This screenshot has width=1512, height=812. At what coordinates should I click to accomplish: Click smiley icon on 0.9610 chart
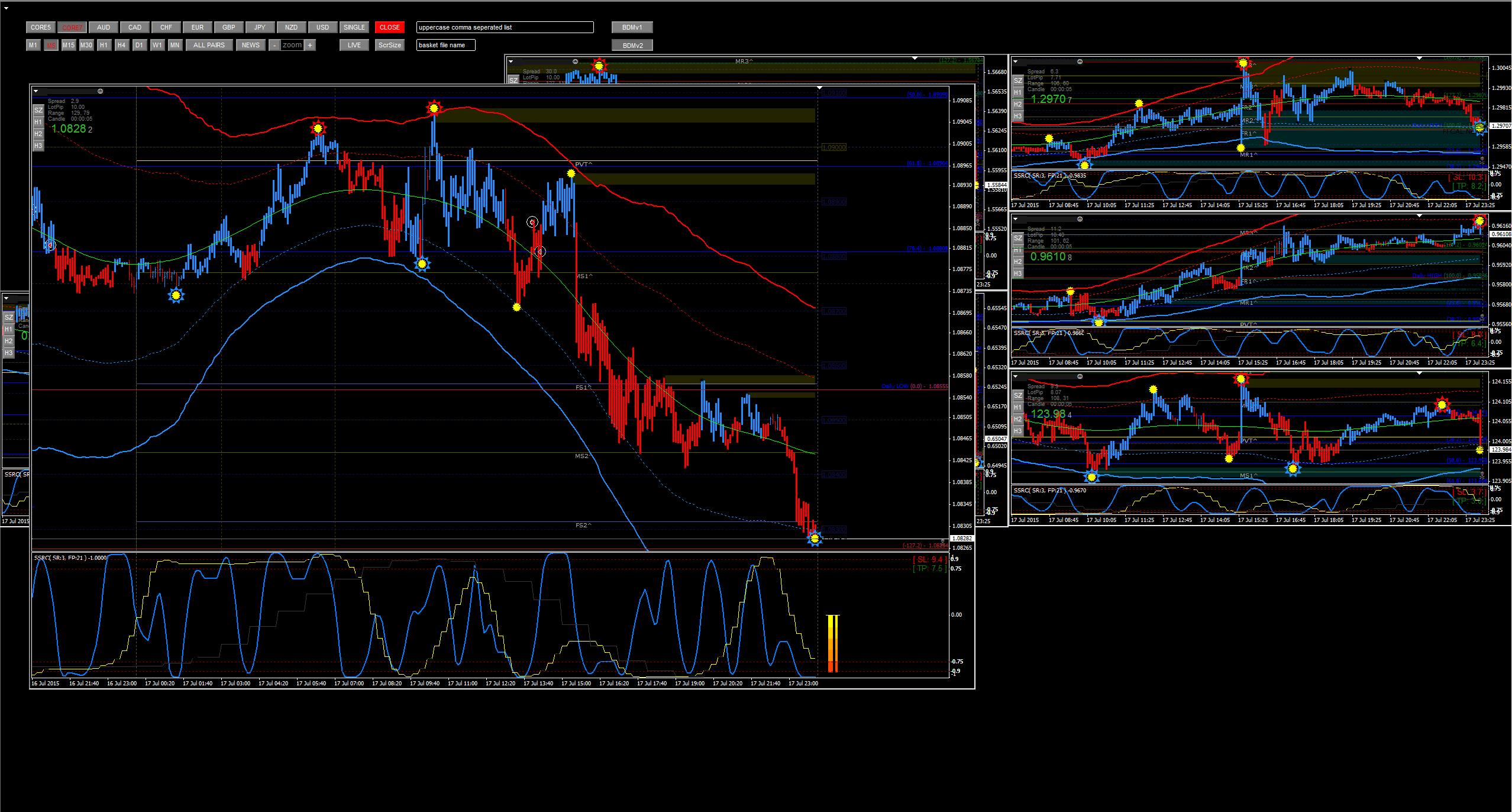(x=1080, y=219)
